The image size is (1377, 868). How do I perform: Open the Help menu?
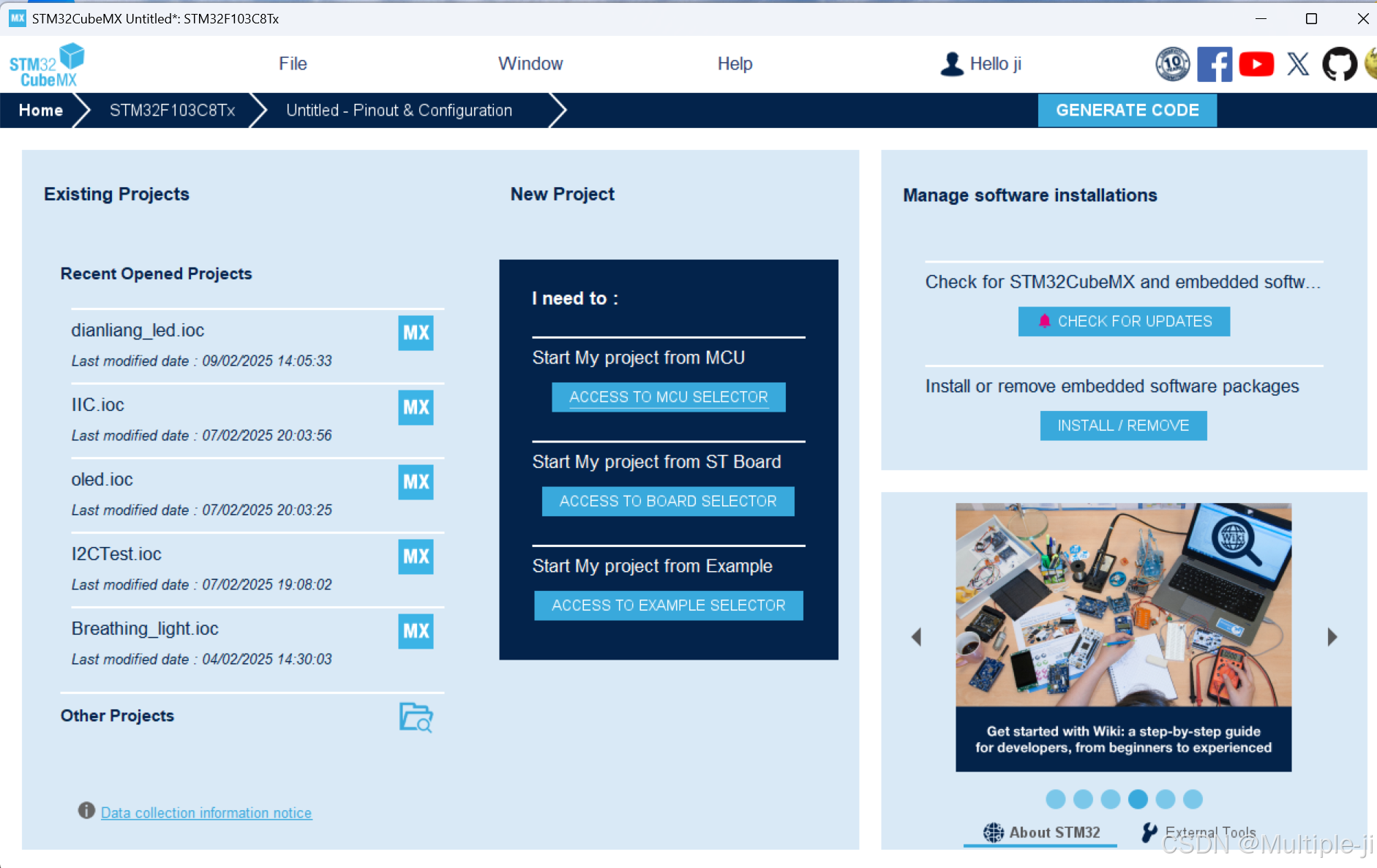pyautogui.click(x=735, y=64)
